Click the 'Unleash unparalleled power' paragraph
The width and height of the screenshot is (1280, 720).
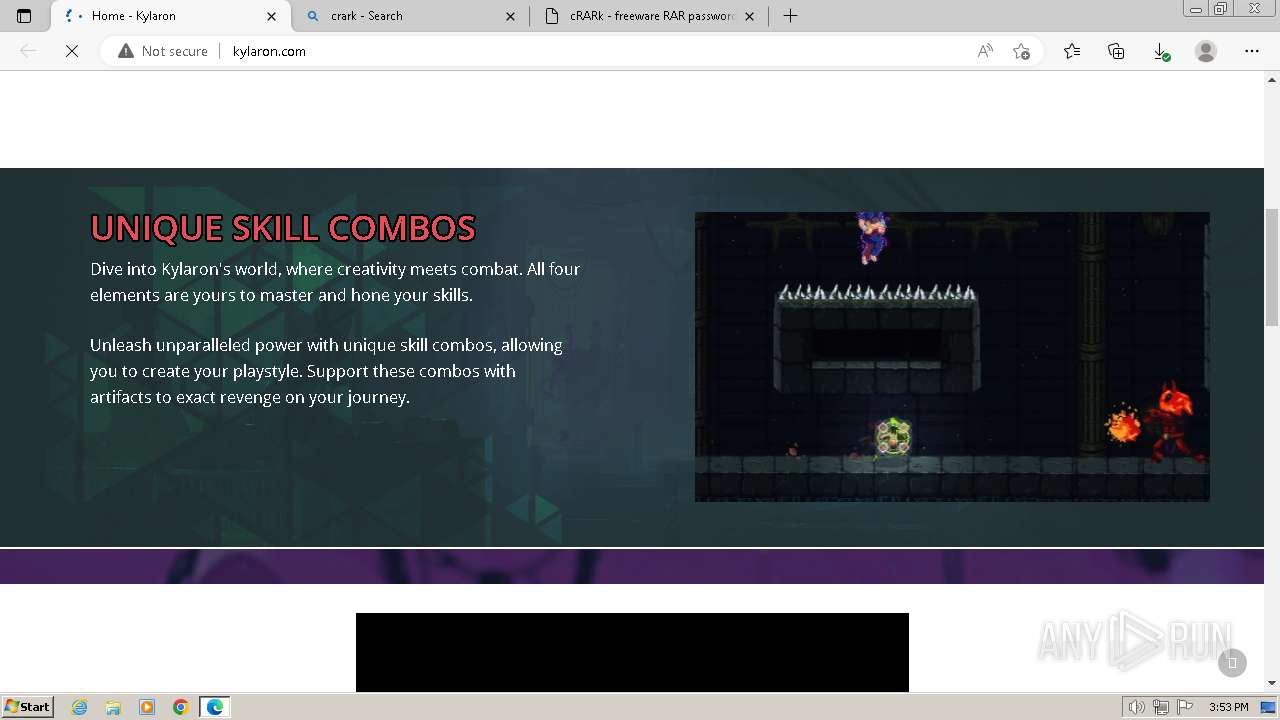[x=326, y=371]
